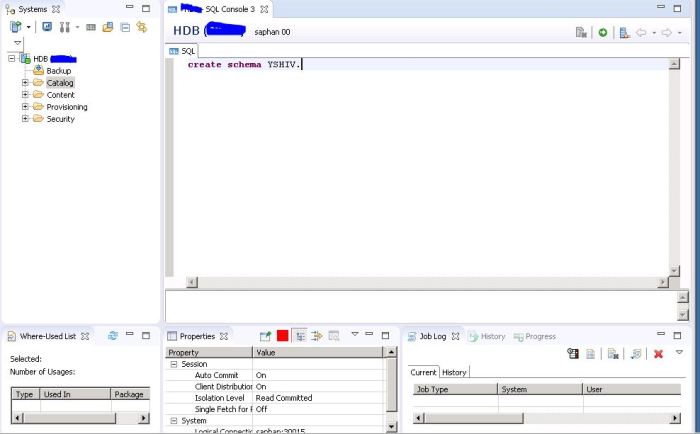Click the Add System icon in Systems

click(14, 27)
